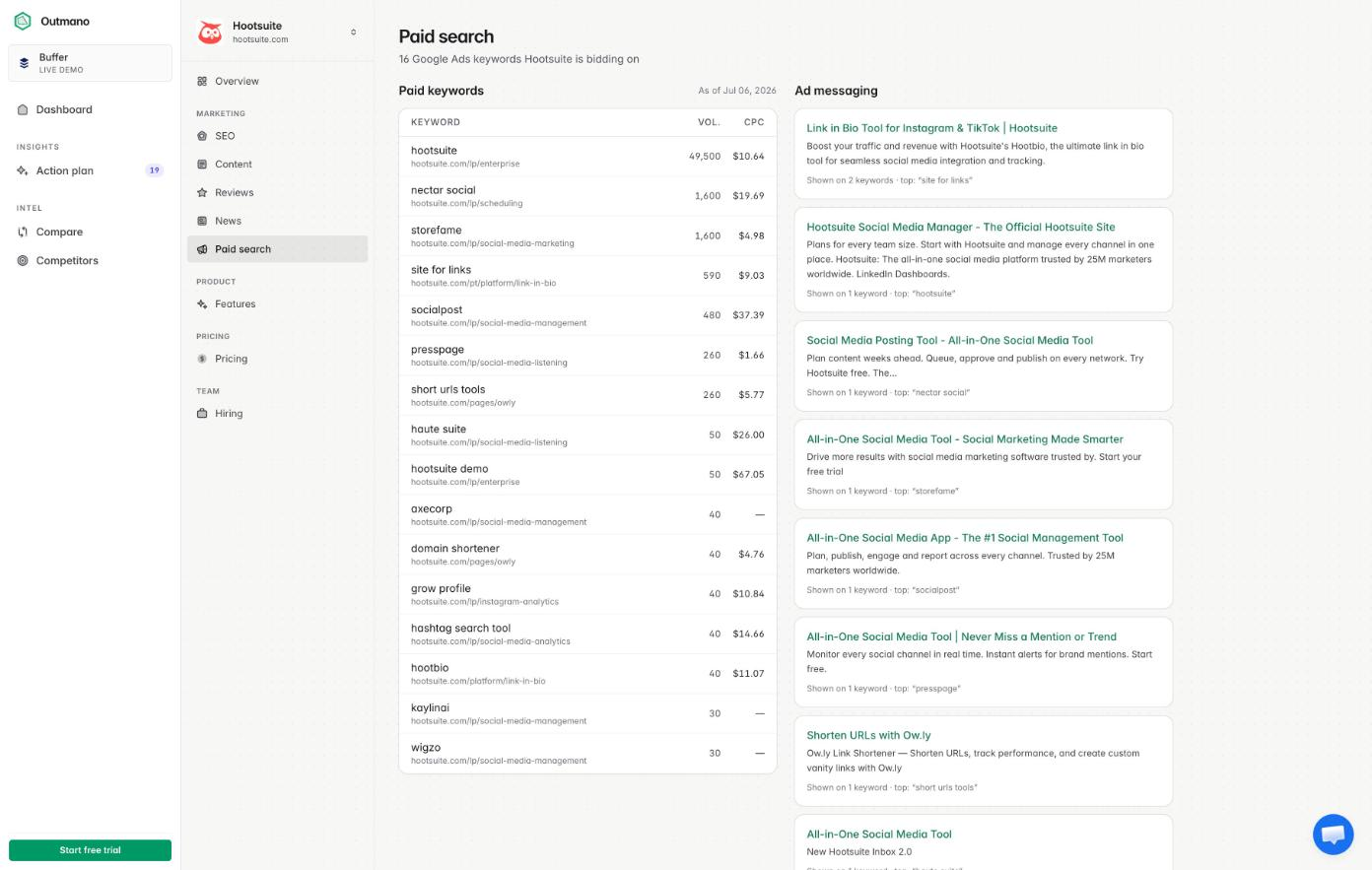This screenshot has height=870, width=1372.
Task: Navigate to Competitors
Action: [x=90, y=261]
